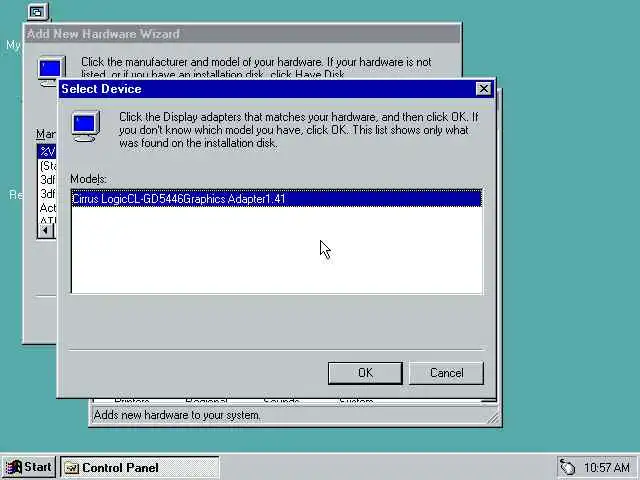Select the %V manufacturer entry in the wizard

point(47,152)
